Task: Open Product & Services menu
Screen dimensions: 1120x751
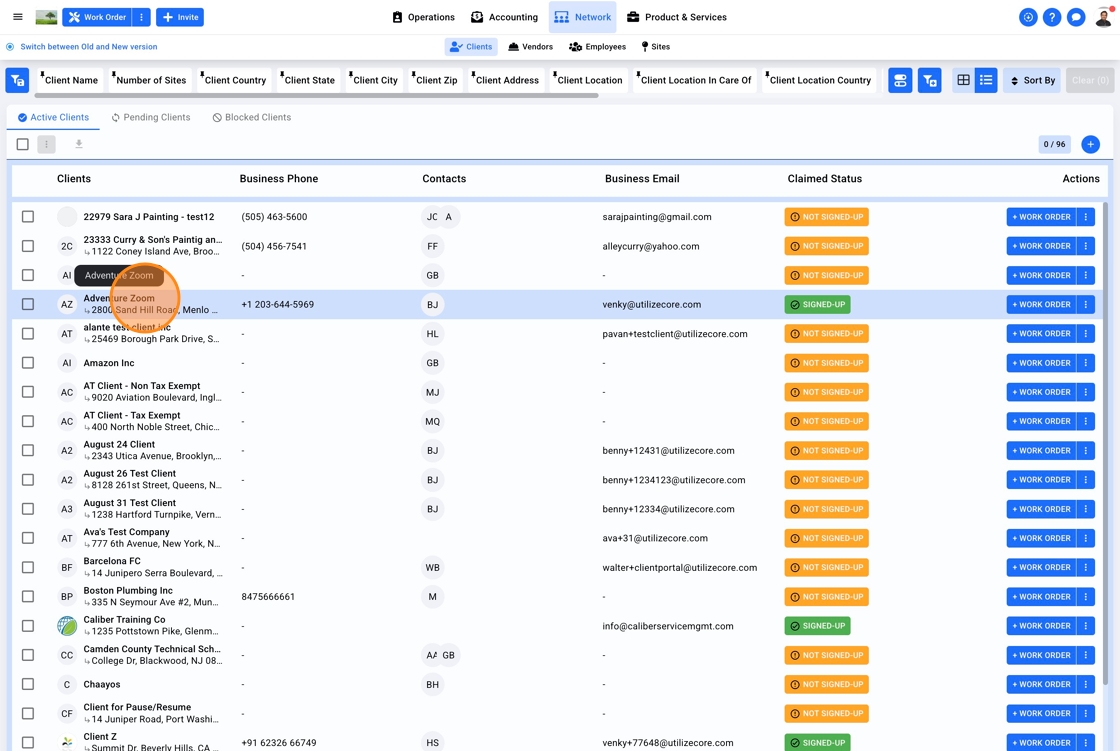Action: pyautogui.click(x=677, y=17)
